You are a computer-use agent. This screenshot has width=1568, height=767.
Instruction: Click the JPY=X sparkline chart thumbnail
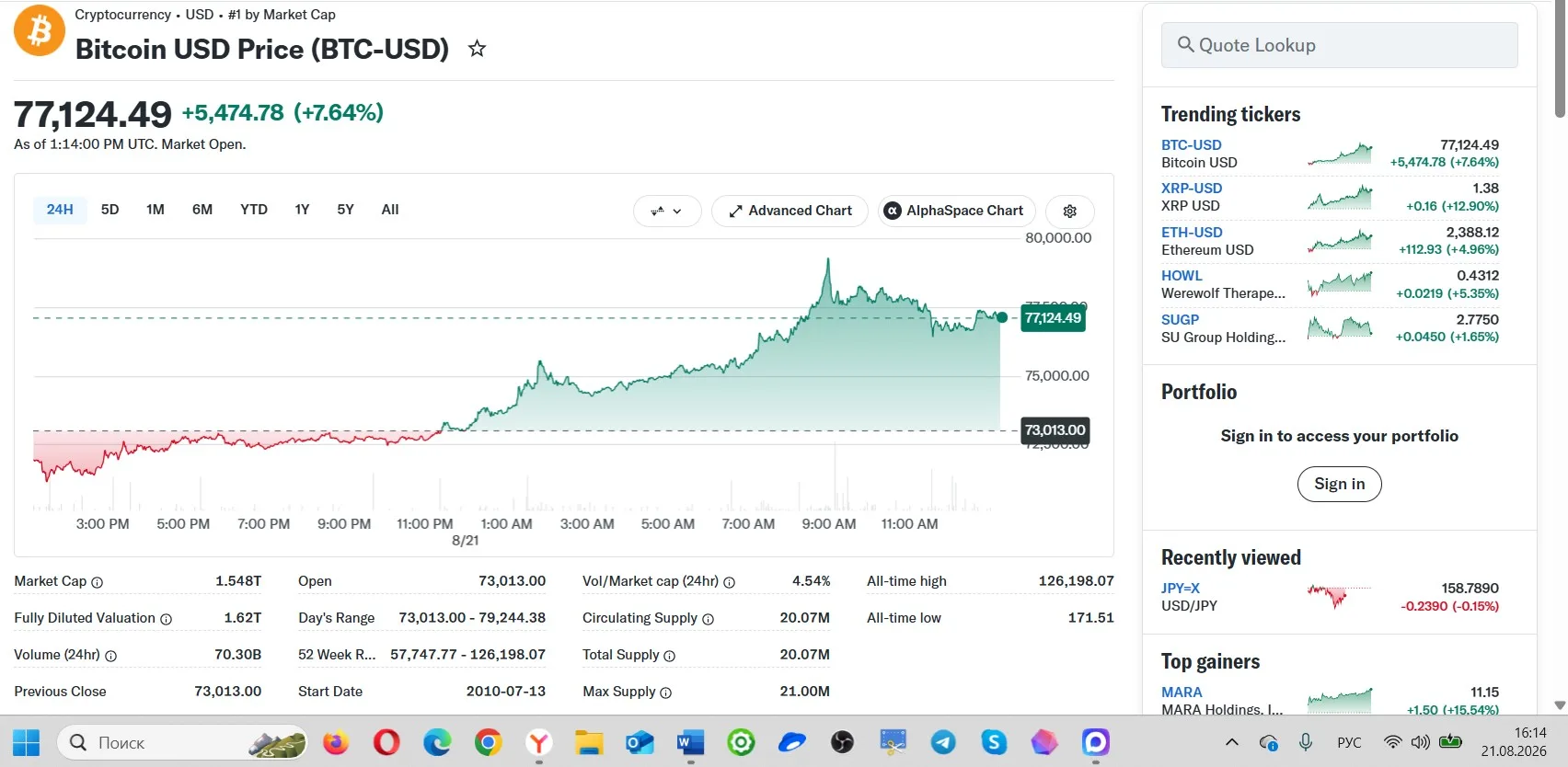tap(1340, 596)
